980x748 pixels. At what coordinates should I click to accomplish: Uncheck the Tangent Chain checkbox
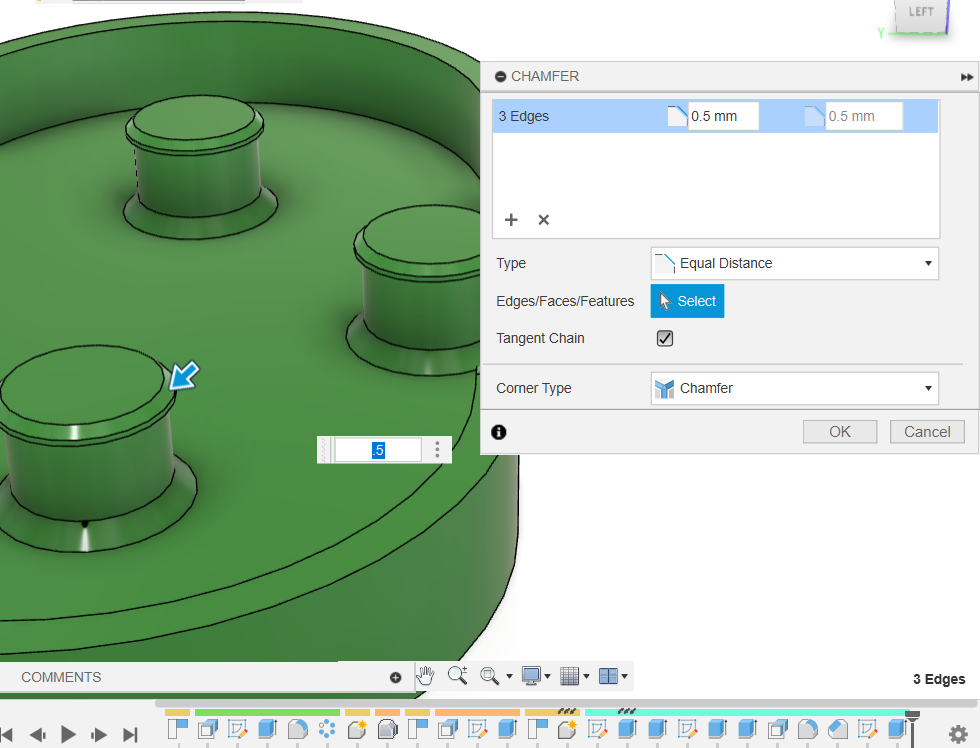[665, 339]
